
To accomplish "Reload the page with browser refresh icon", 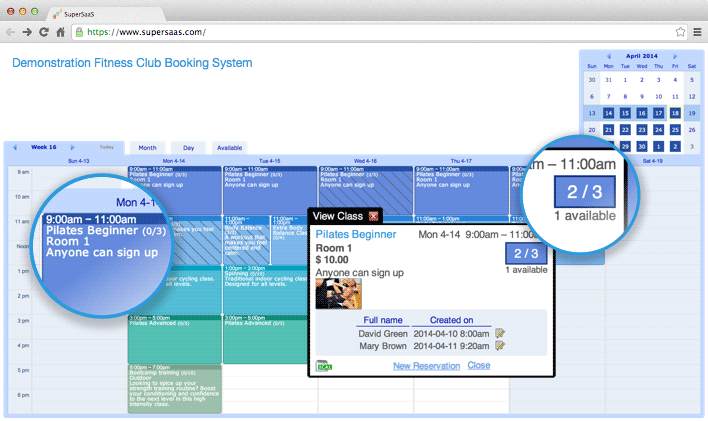I will click(x=44, y=32).
